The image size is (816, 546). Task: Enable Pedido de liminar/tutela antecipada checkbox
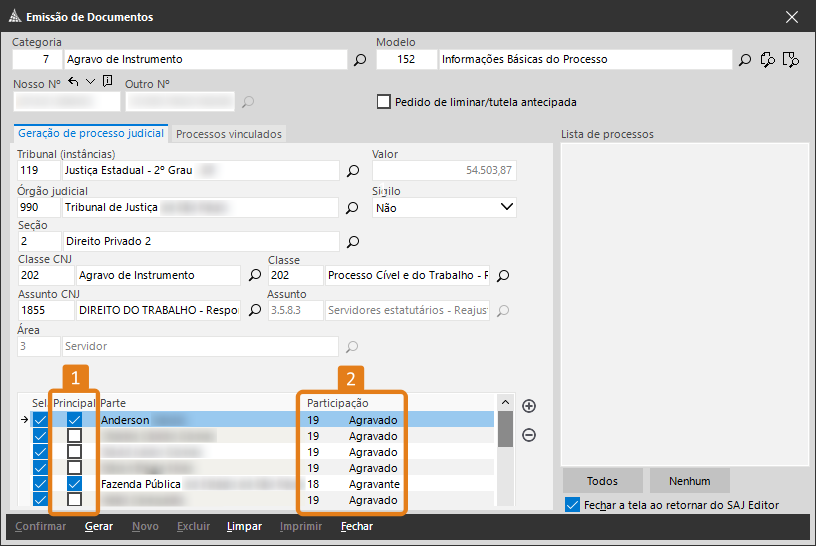click(x=383, y=101)
